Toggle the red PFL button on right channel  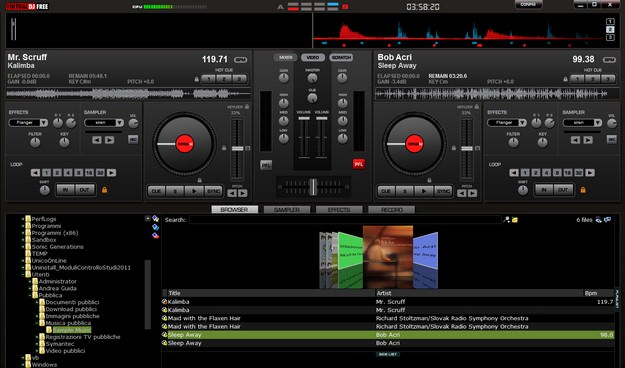[359, 164]
